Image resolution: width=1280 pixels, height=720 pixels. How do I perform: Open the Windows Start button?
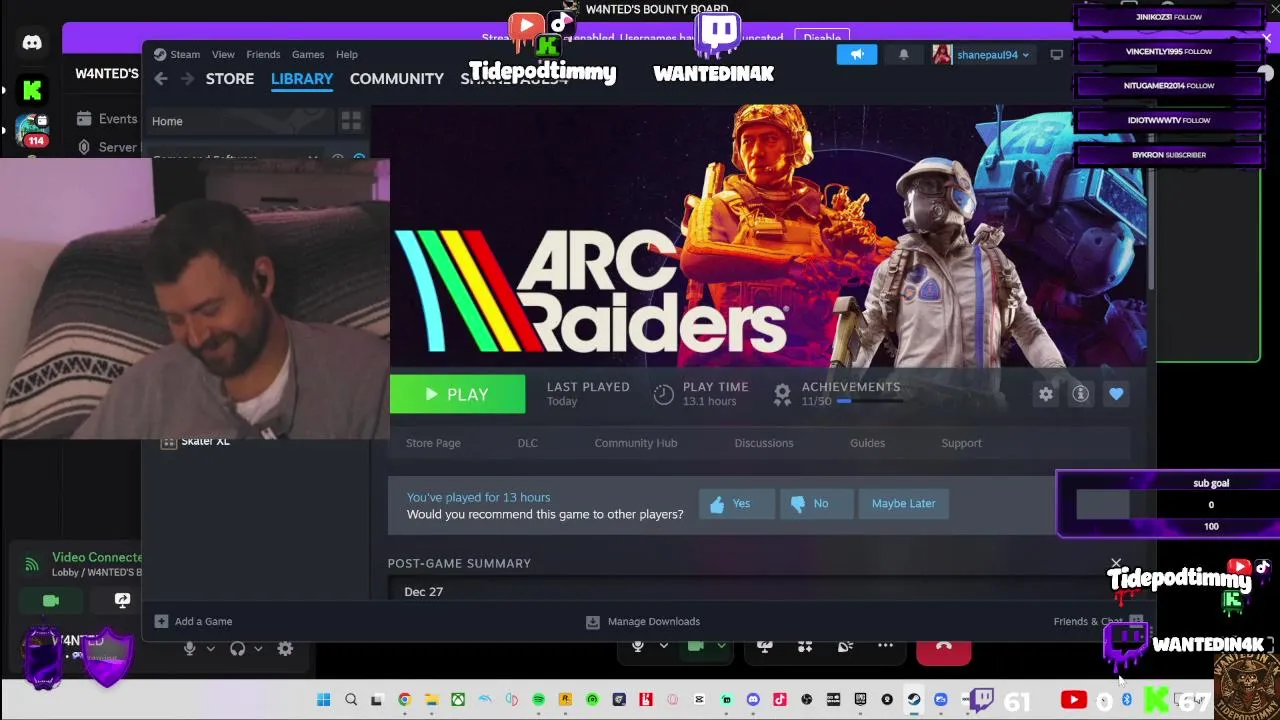coord(324,700)
